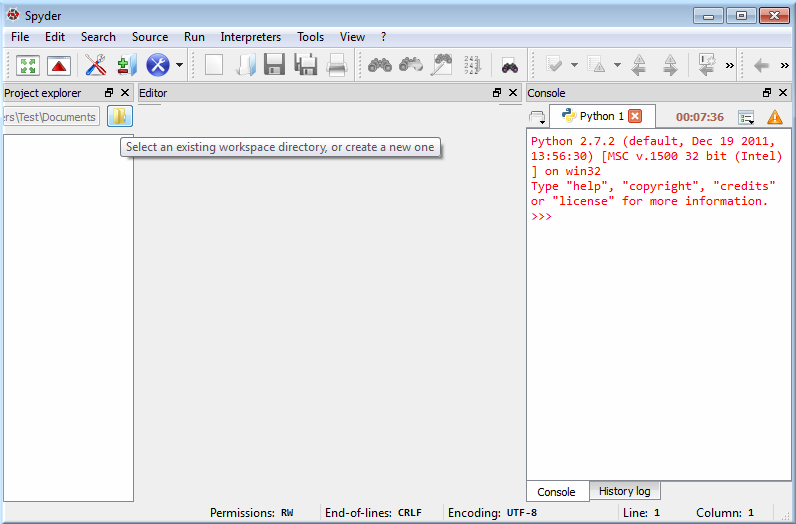Undock the Editor pane
This screenshot has width=796, height=524.
497,93
